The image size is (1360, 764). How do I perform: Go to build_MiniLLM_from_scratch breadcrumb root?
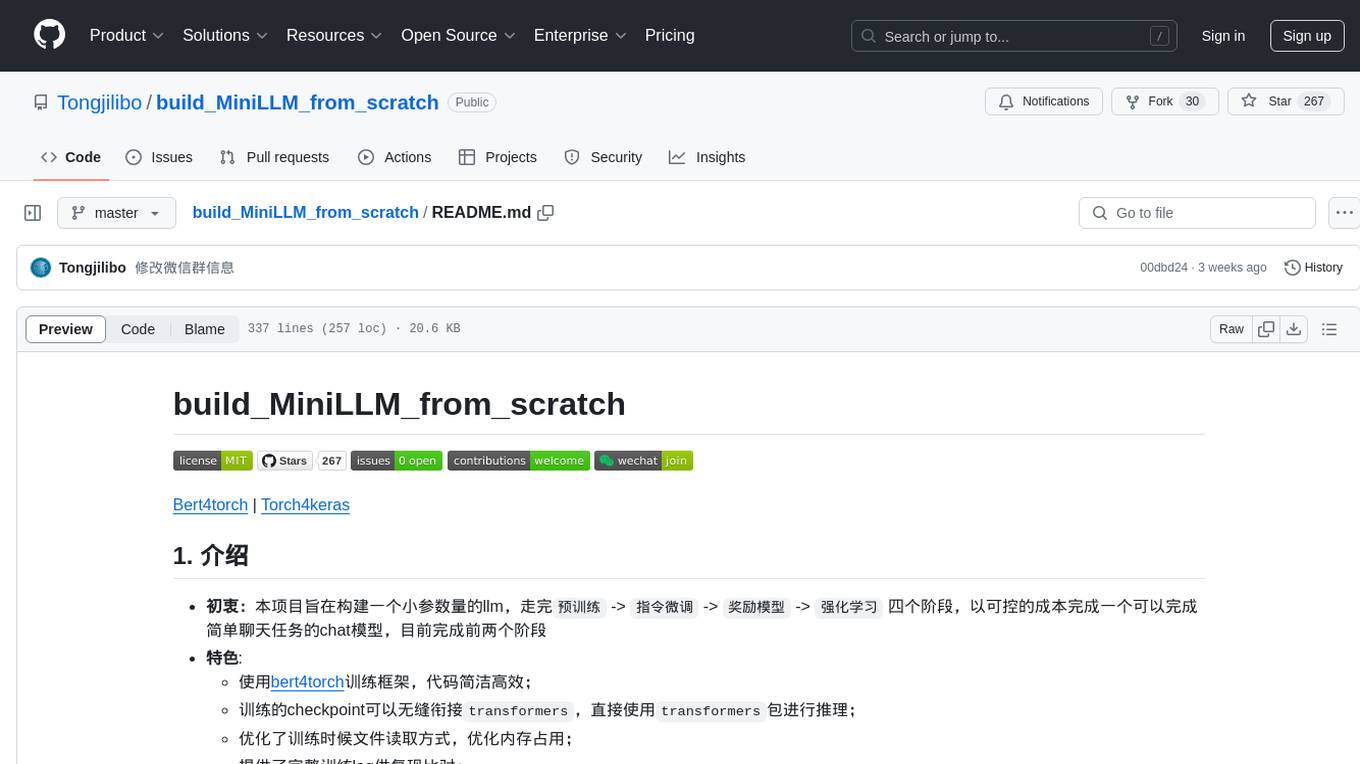[x=305, y=213]
